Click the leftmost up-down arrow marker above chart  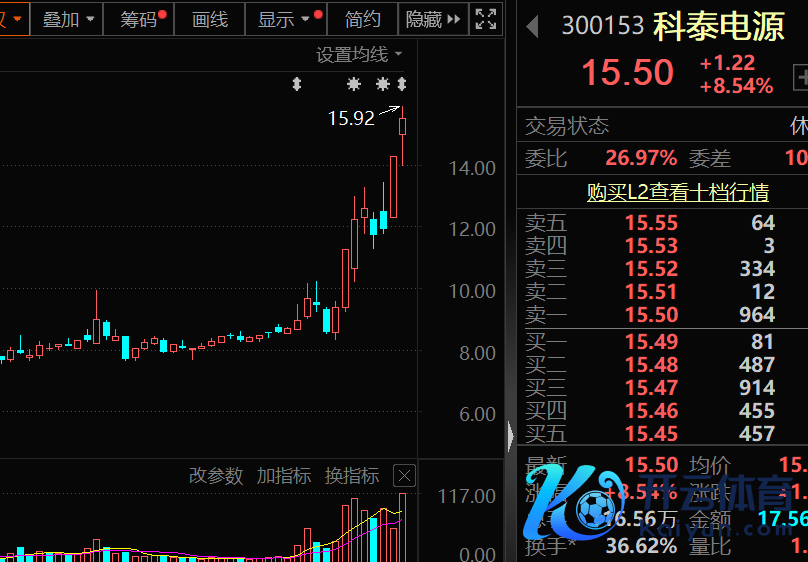point(296,84)
